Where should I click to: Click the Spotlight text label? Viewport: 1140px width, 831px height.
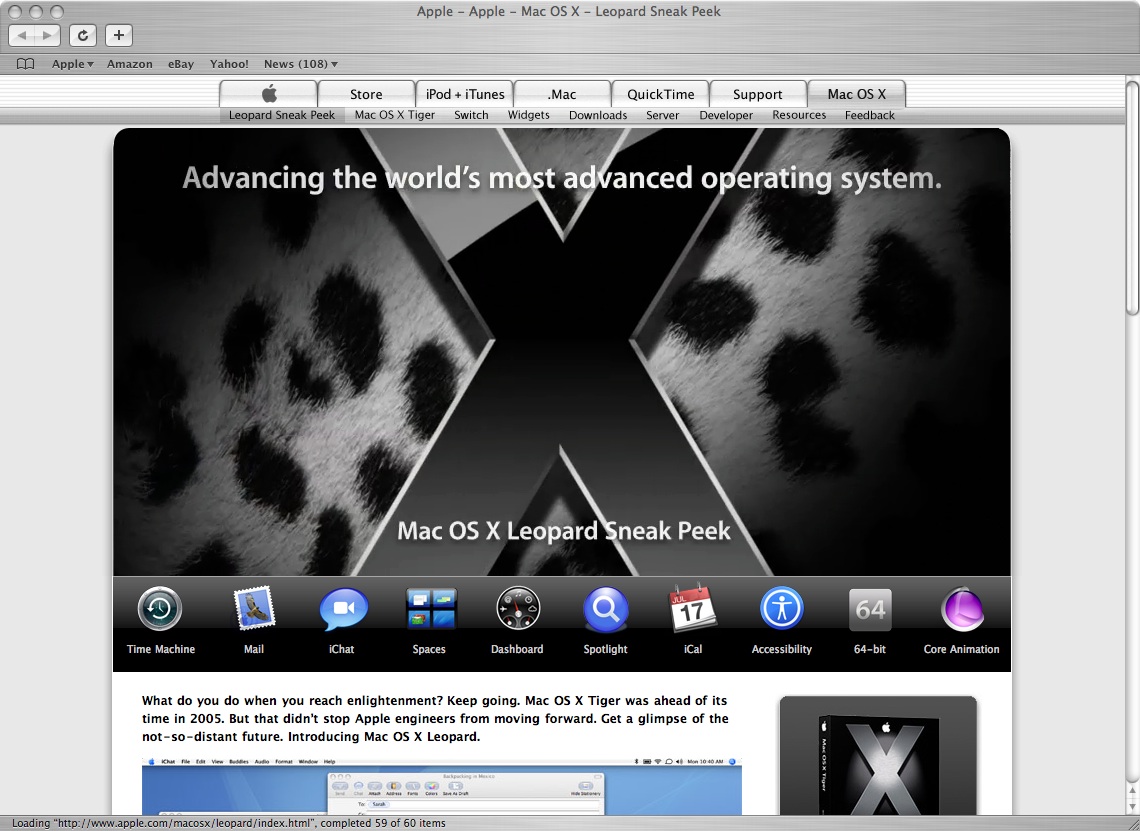click(x=605, y=649)
